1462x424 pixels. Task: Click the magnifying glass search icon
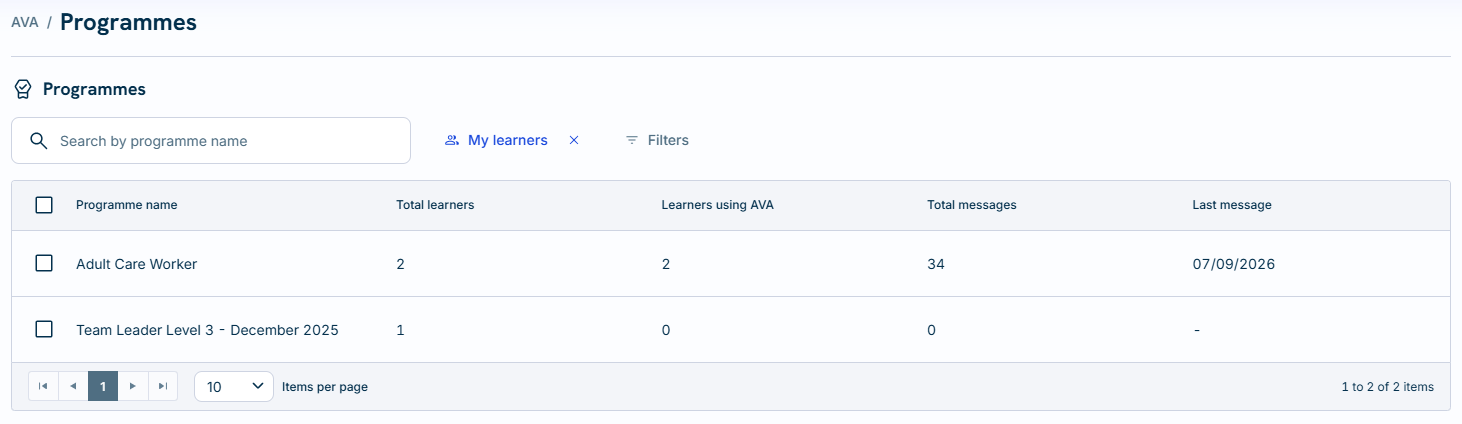point(39,141)
